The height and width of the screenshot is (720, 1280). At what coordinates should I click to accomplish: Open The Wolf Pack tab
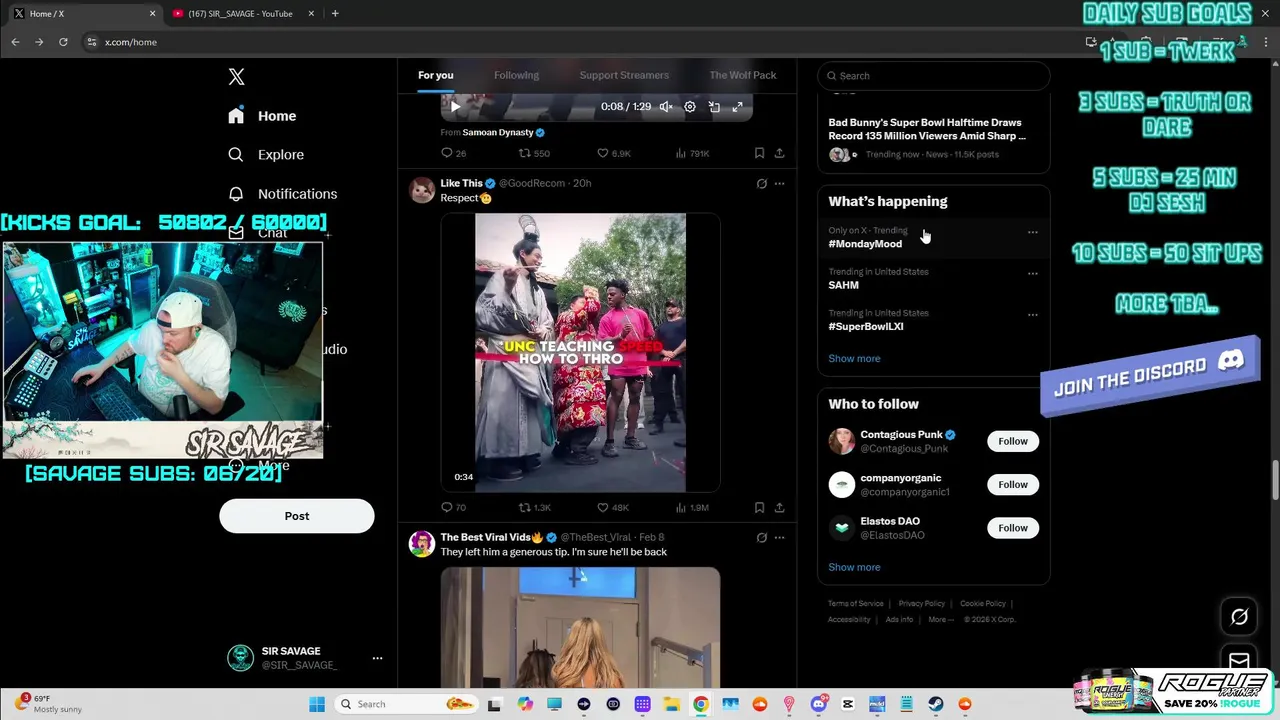pyautogui.click(x=742, y=75)
